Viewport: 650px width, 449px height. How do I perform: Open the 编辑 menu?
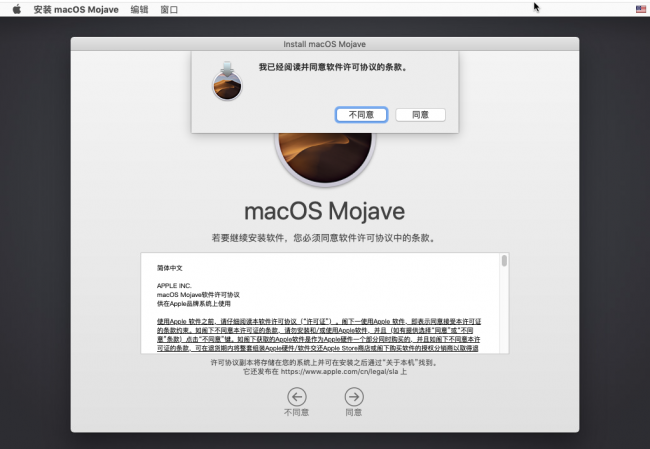[139, 9]
